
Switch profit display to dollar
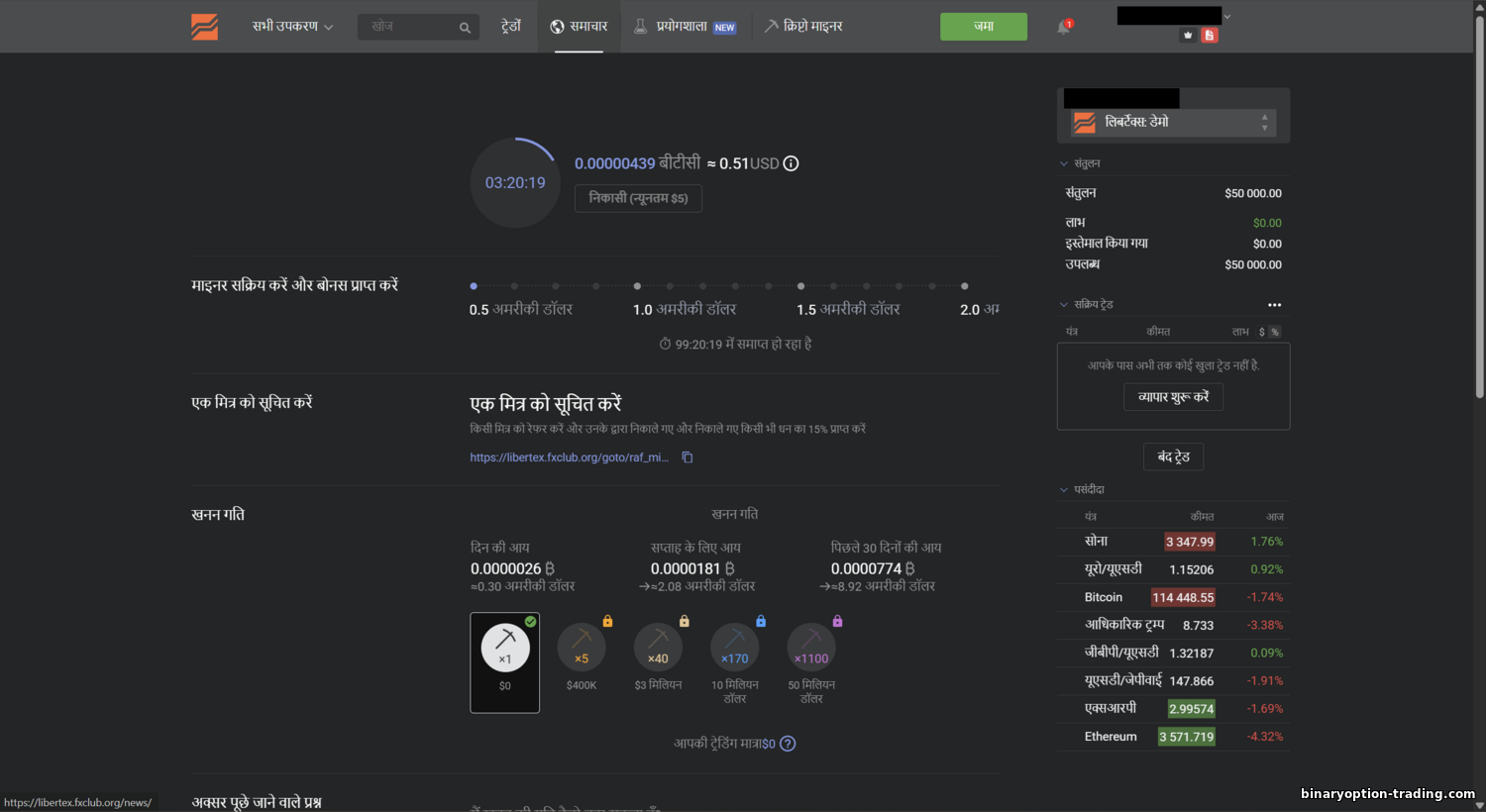tap(1262, 332)
